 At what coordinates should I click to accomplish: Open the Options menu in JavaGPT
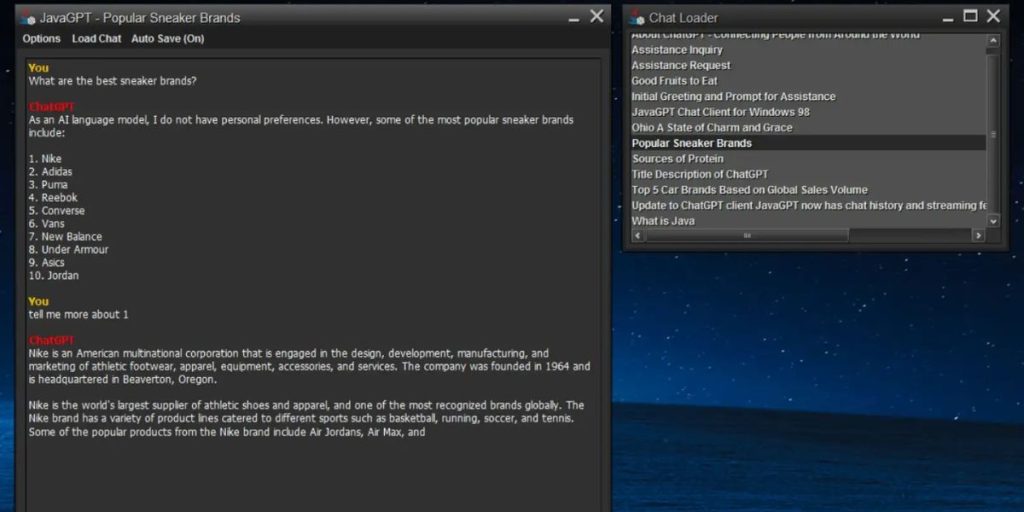41,39
